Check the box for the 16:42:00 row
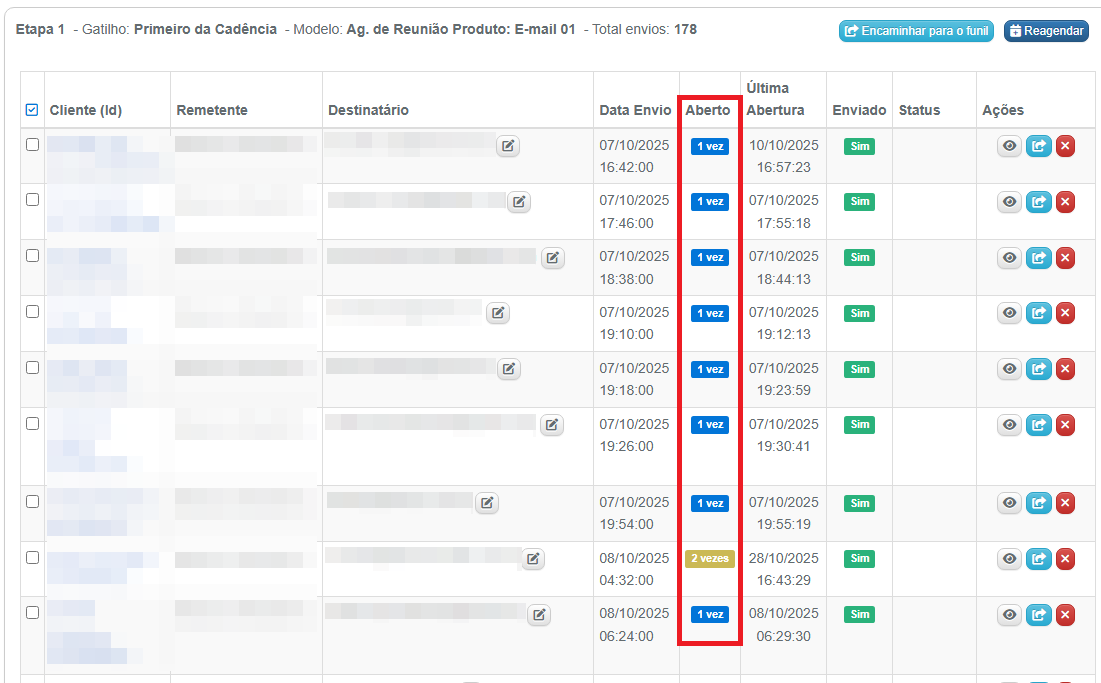The height and width of the screenshot is (683, 1101). [33, 144]
